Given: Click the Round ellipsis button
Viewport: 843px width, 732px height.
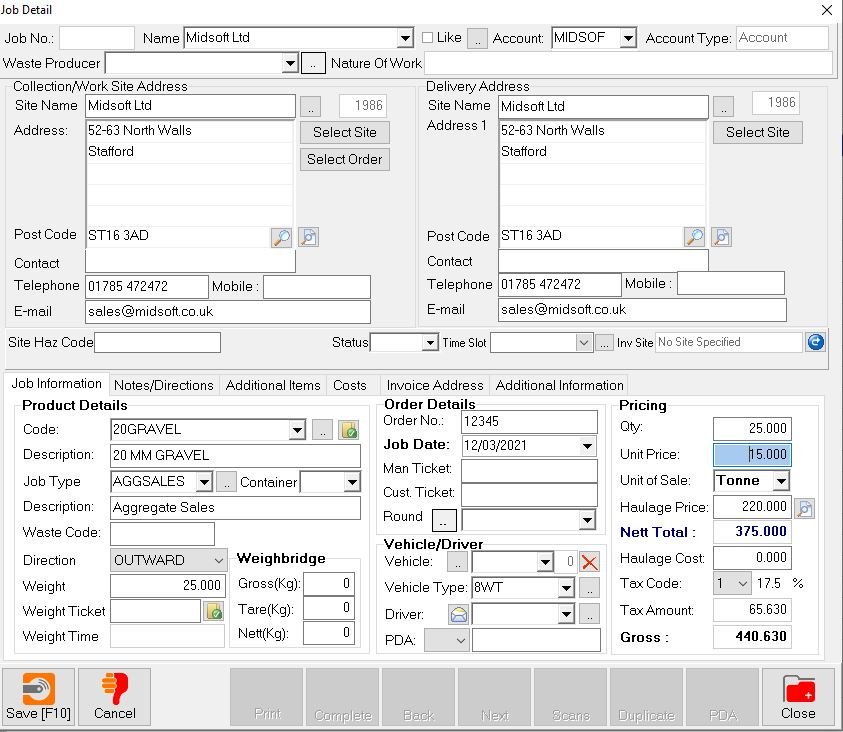Looking at the screenshot, I should (x=444, y=520).
